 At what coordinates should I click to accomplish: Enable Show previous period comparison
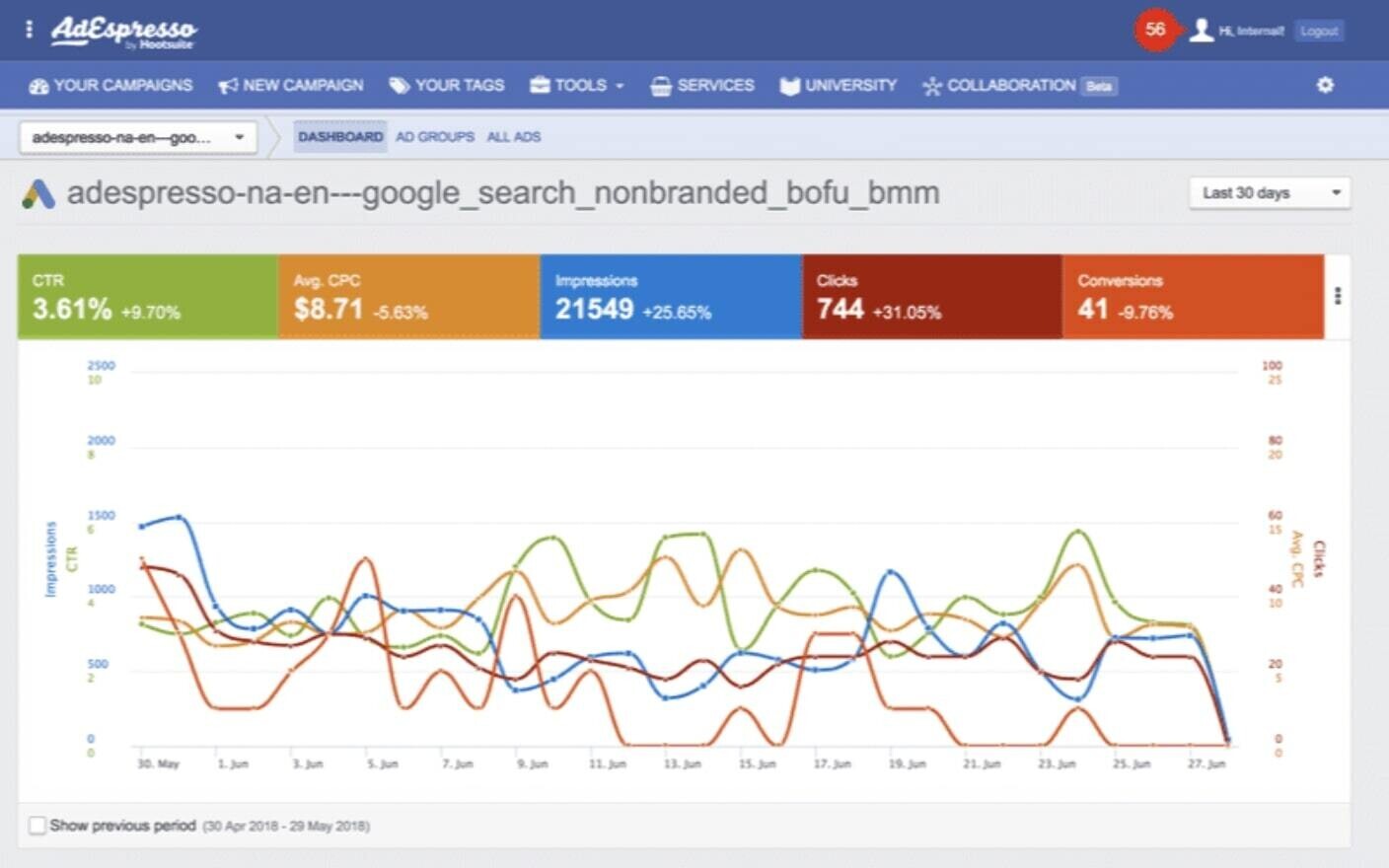pos(37,824)
